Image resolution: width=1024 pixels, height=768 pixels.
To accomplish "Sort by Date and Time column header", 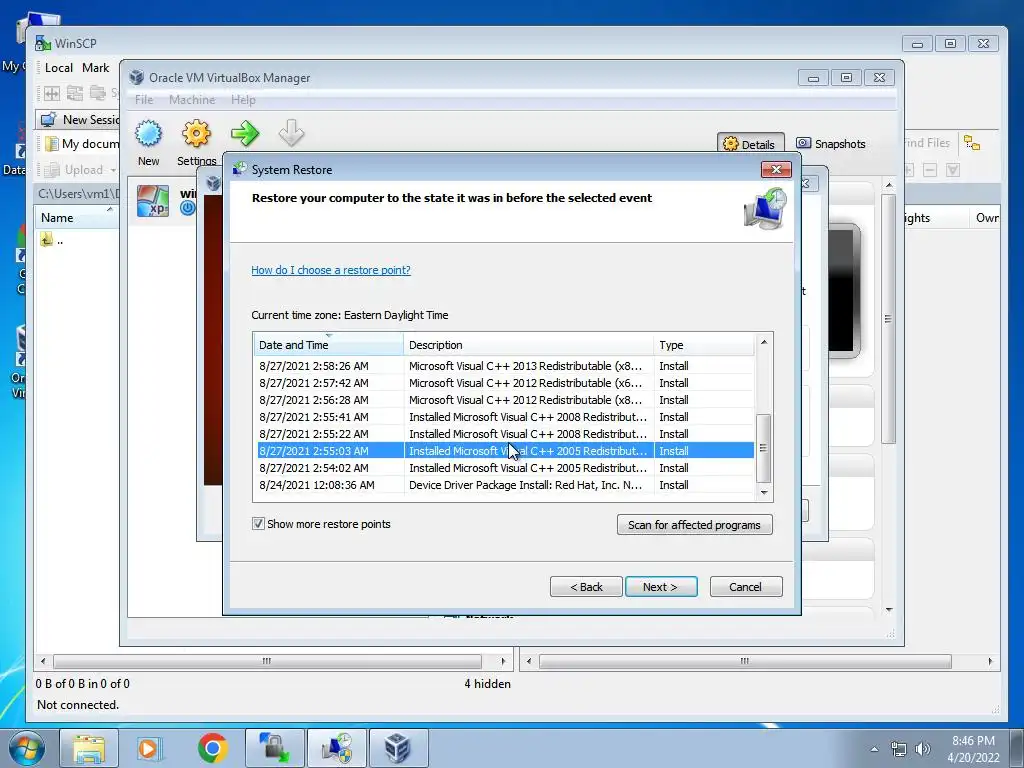I will 328,345.
